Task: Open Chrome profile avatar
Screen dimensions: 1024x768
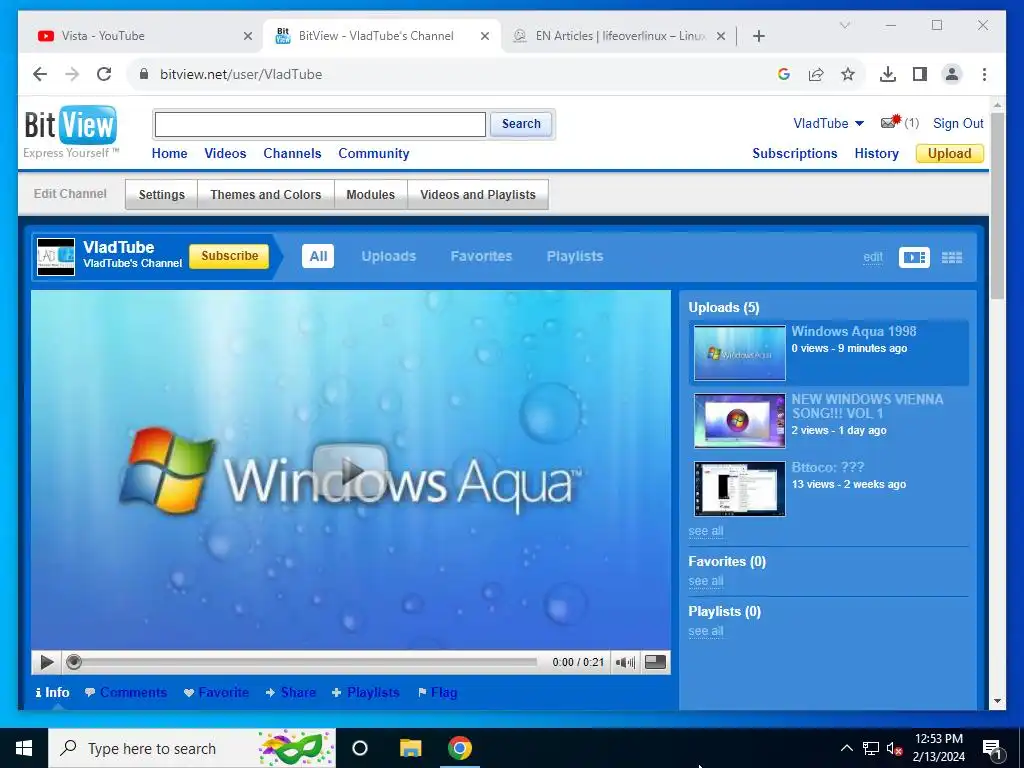Action: pyautogui.click(x=952, y=74)
